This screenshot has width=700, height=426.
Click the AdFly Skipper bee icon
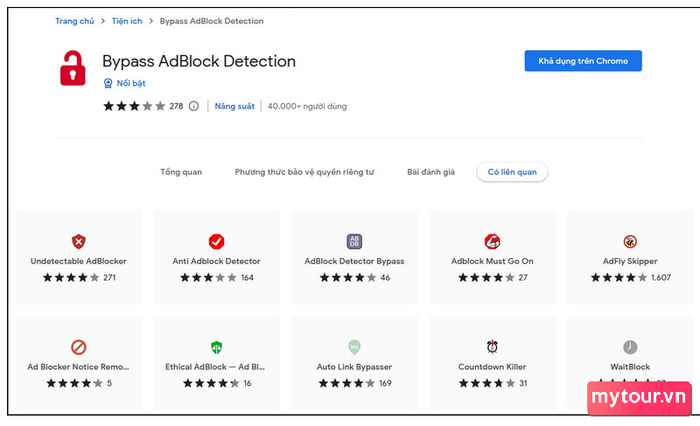(630, 242)
